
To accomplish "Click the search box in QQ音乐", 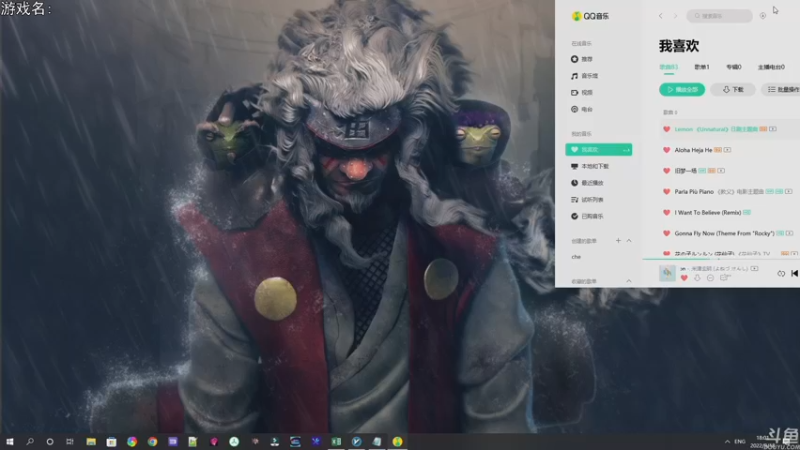I will pyautogui.click(x=719, y=16).
